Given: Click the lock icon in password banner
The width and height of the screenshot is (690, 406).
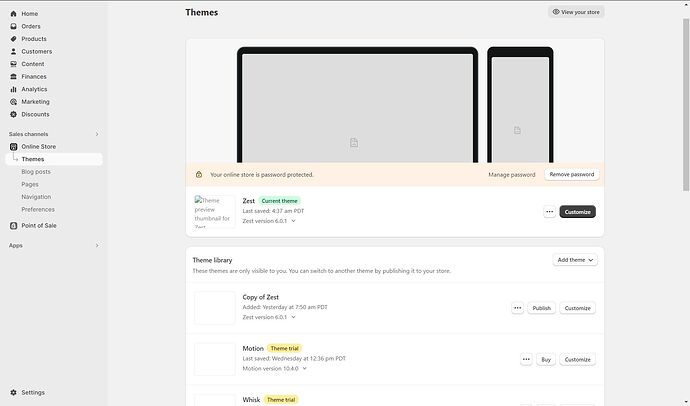Looking at the screenshot, I should (199, 175).
